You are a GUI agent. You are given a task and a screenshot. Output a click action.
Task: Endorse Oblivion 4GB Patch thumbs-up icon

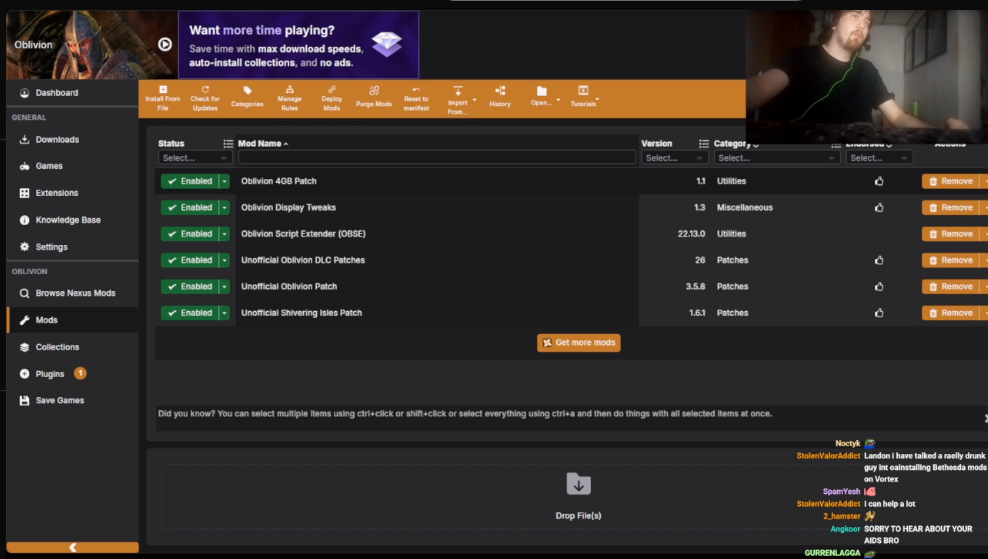tap(879, 182)
